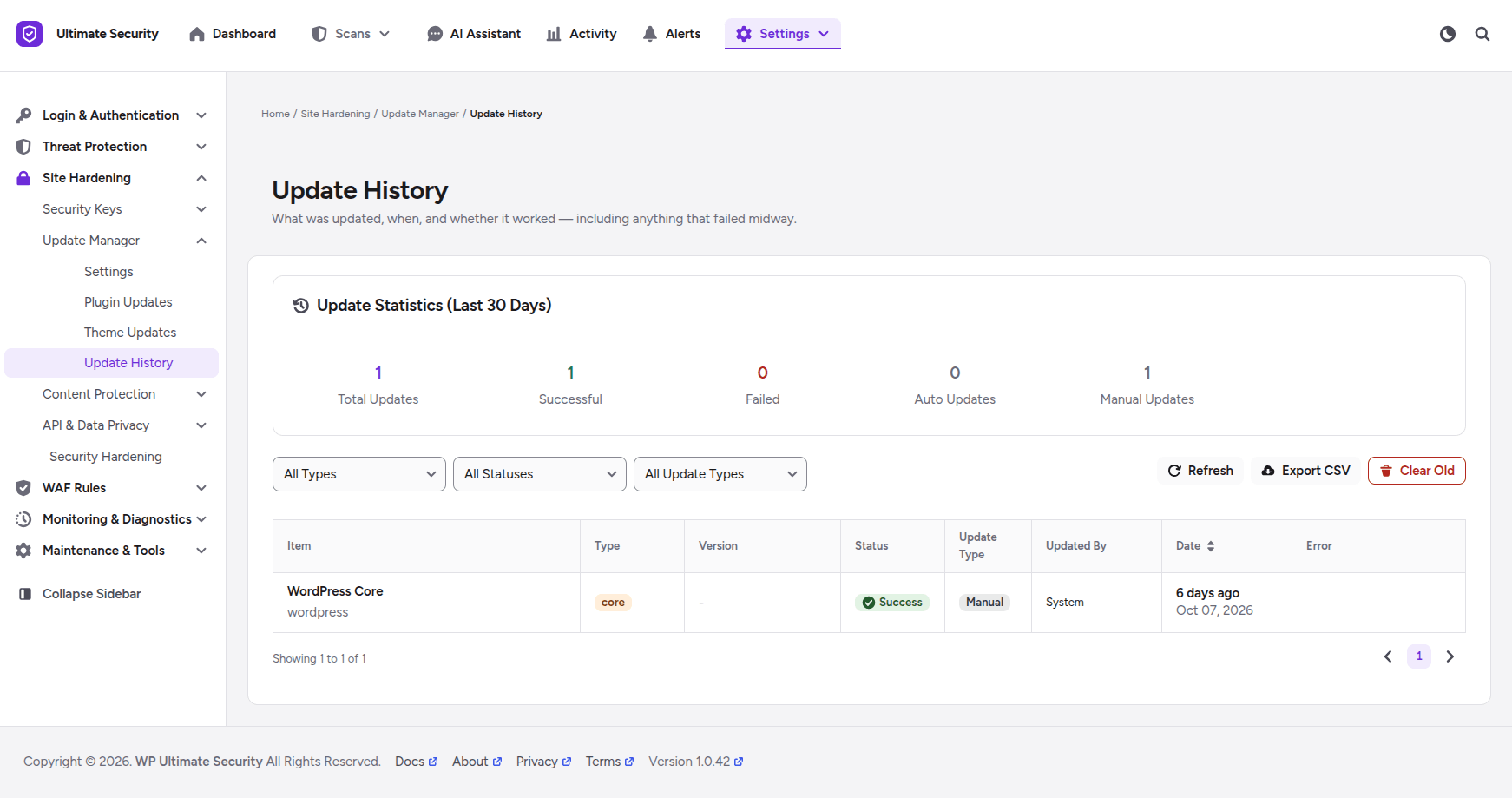Viewport: 1512px width, 798px height.
Task: Click the Refresh button
Action: click(x=1200, y=471)
